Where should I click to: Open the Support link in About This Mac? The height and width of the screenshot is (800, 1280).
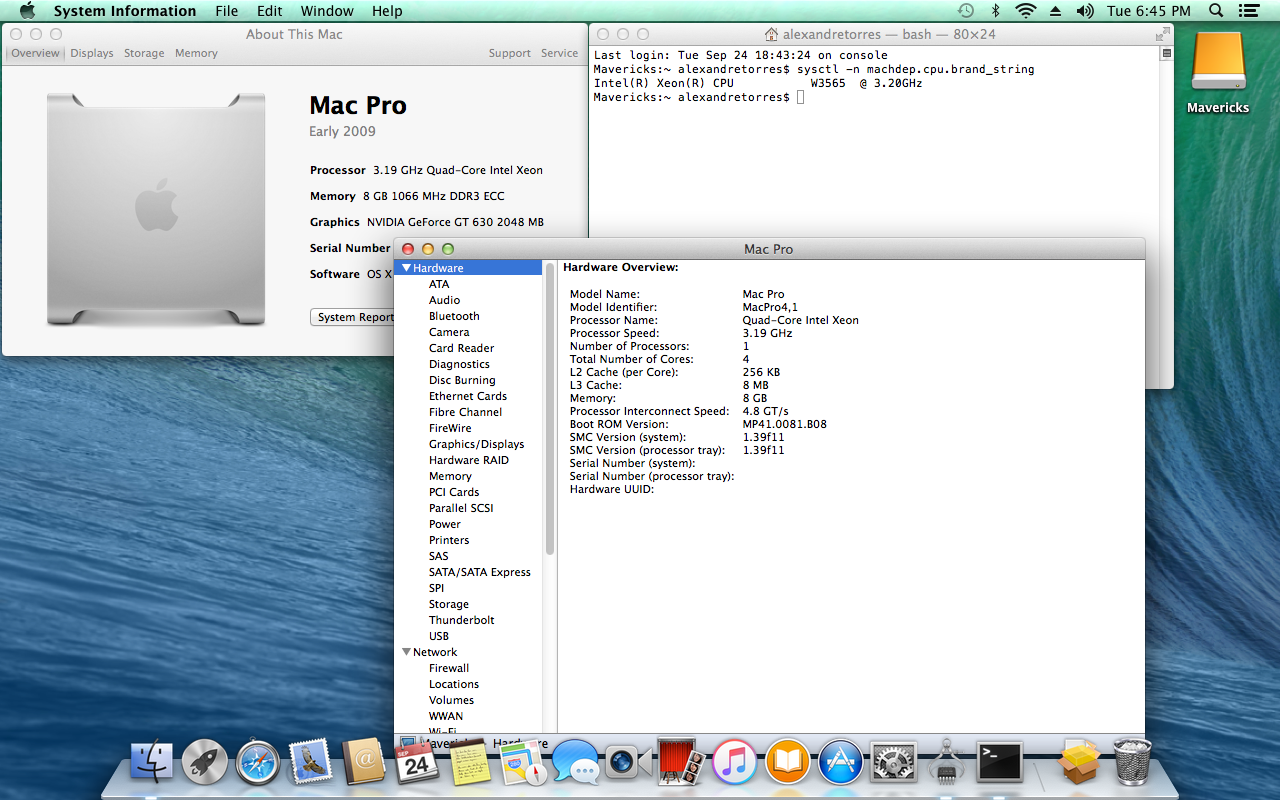pos(510,53)
